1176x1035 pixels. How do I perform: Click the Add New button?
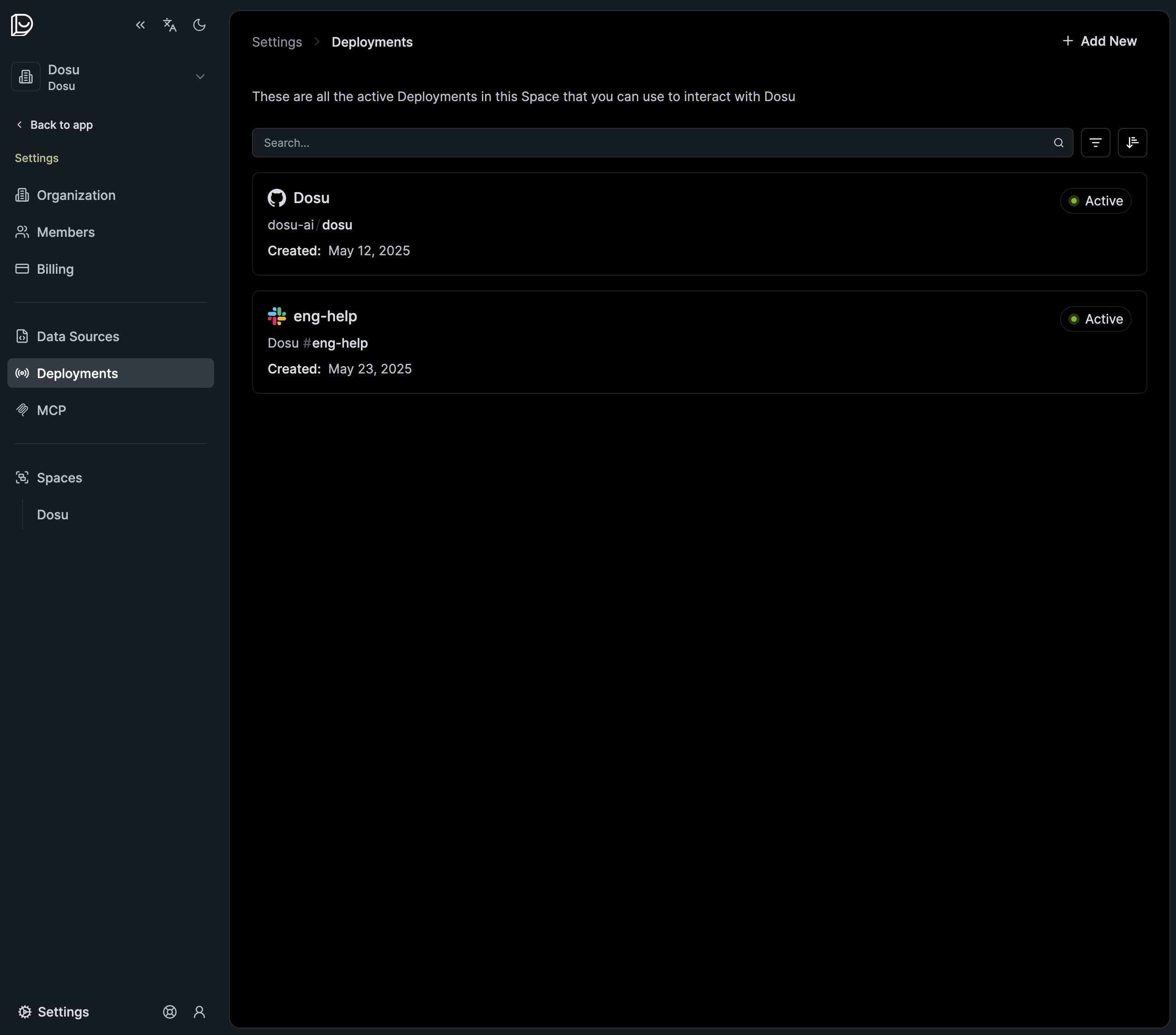[x=1099, y=41]
